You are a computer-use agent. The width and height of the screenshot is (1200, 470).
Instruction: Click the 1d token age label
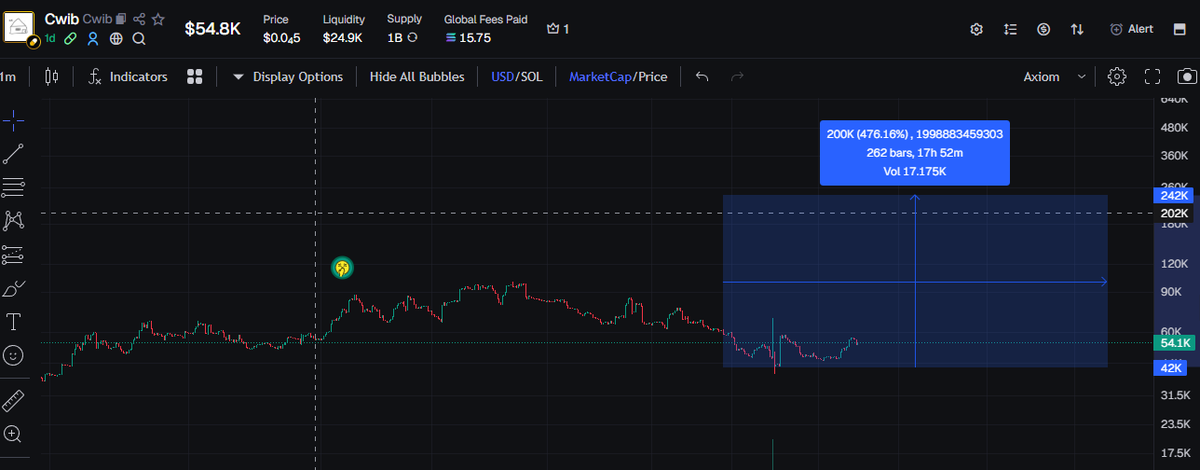(50, 39)
